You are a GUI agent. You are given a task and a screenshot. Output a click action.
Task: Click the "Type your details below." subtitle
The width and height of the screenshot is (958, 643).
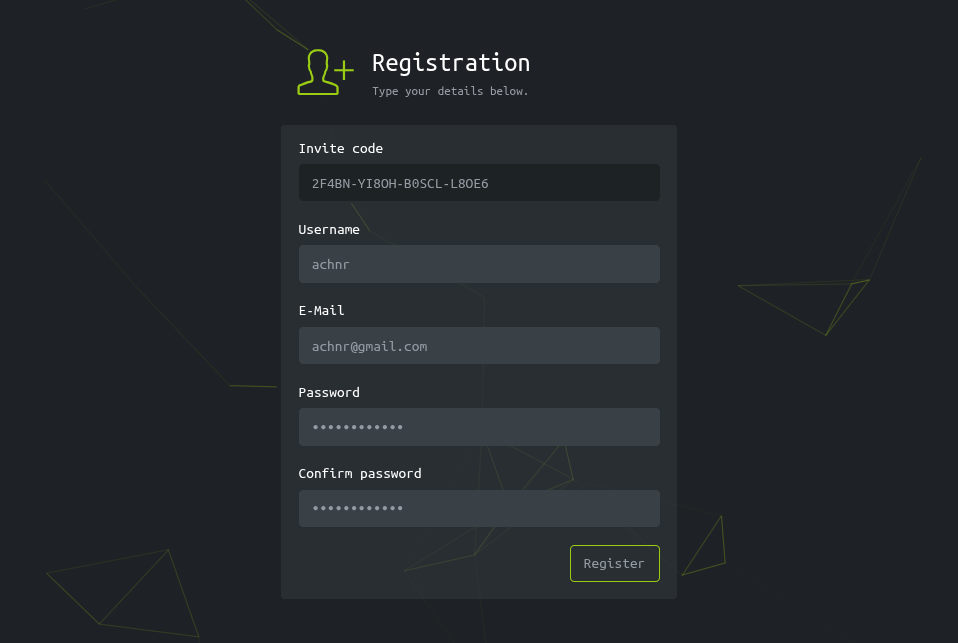click(x=450, y=91)
